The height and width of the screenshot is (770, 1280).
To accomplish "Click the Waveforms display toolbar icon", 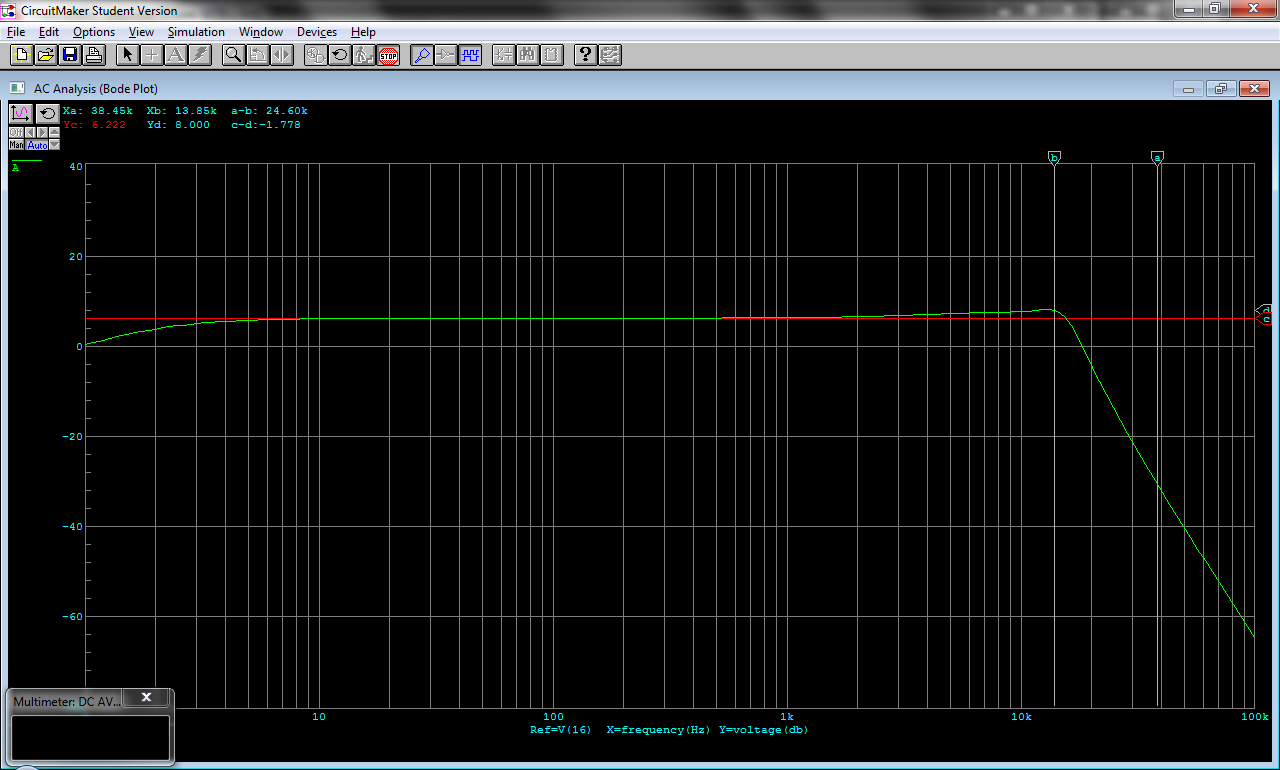I will pyautogui.click(x=470, y=55).
